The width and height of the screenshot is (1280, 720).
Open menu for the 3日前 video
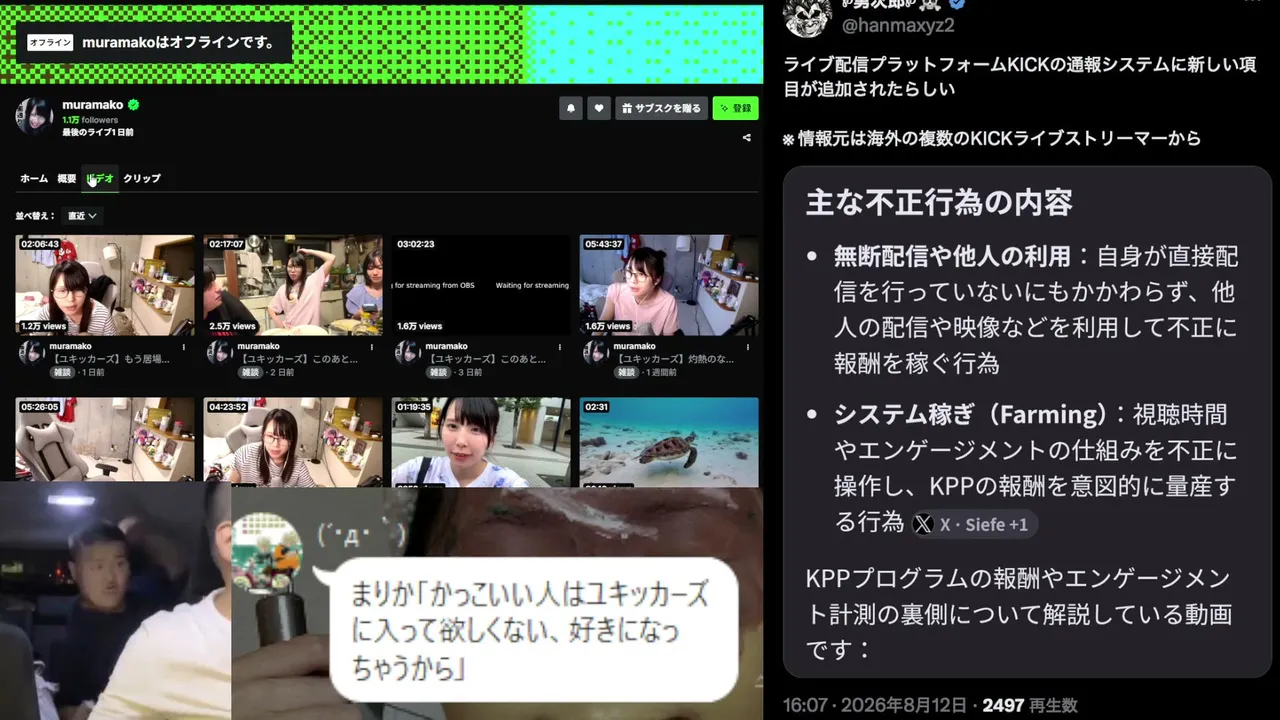pyautogui.click(x=559, y=347)
